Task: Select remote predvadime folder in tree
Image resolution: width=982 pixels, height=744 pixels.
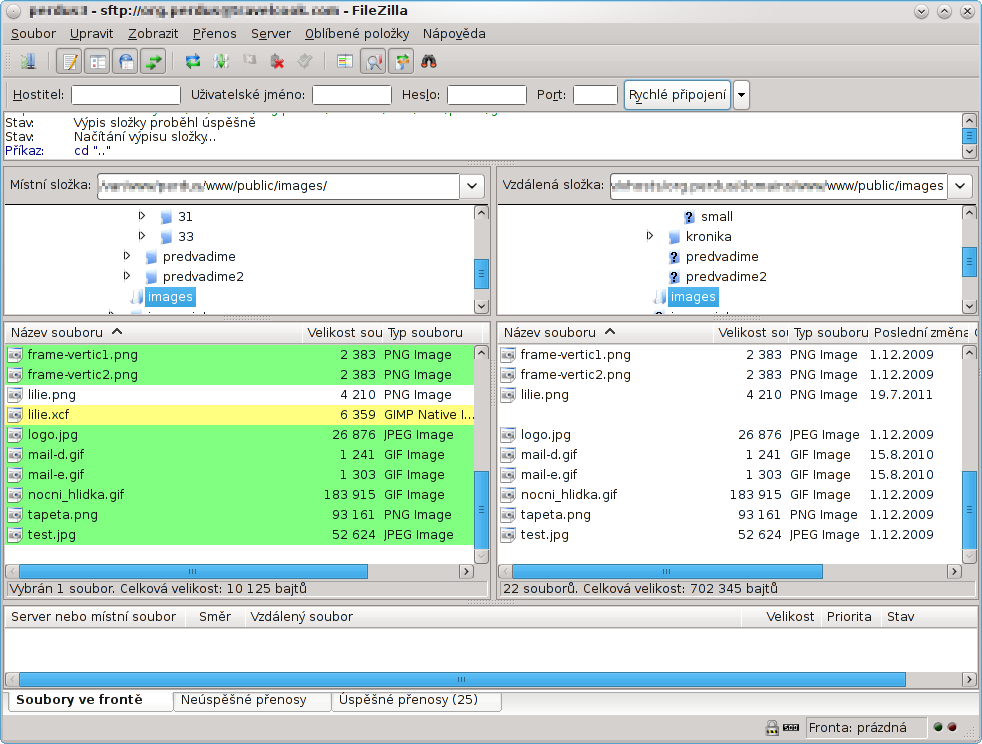Action: pos(722,257)
